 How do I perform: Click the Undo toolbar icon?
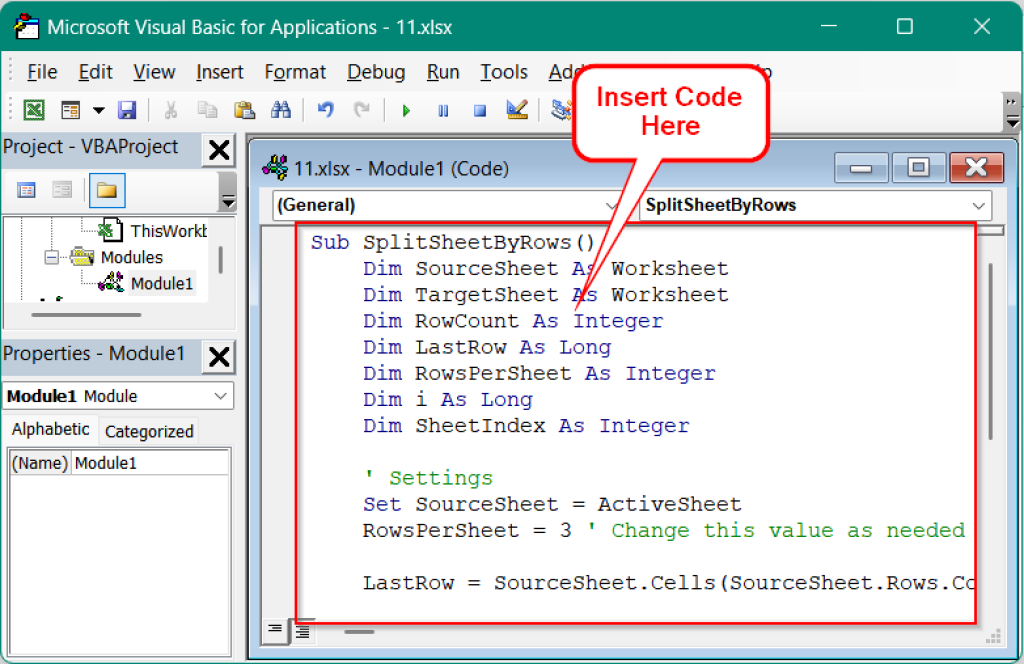coord(324,110)
